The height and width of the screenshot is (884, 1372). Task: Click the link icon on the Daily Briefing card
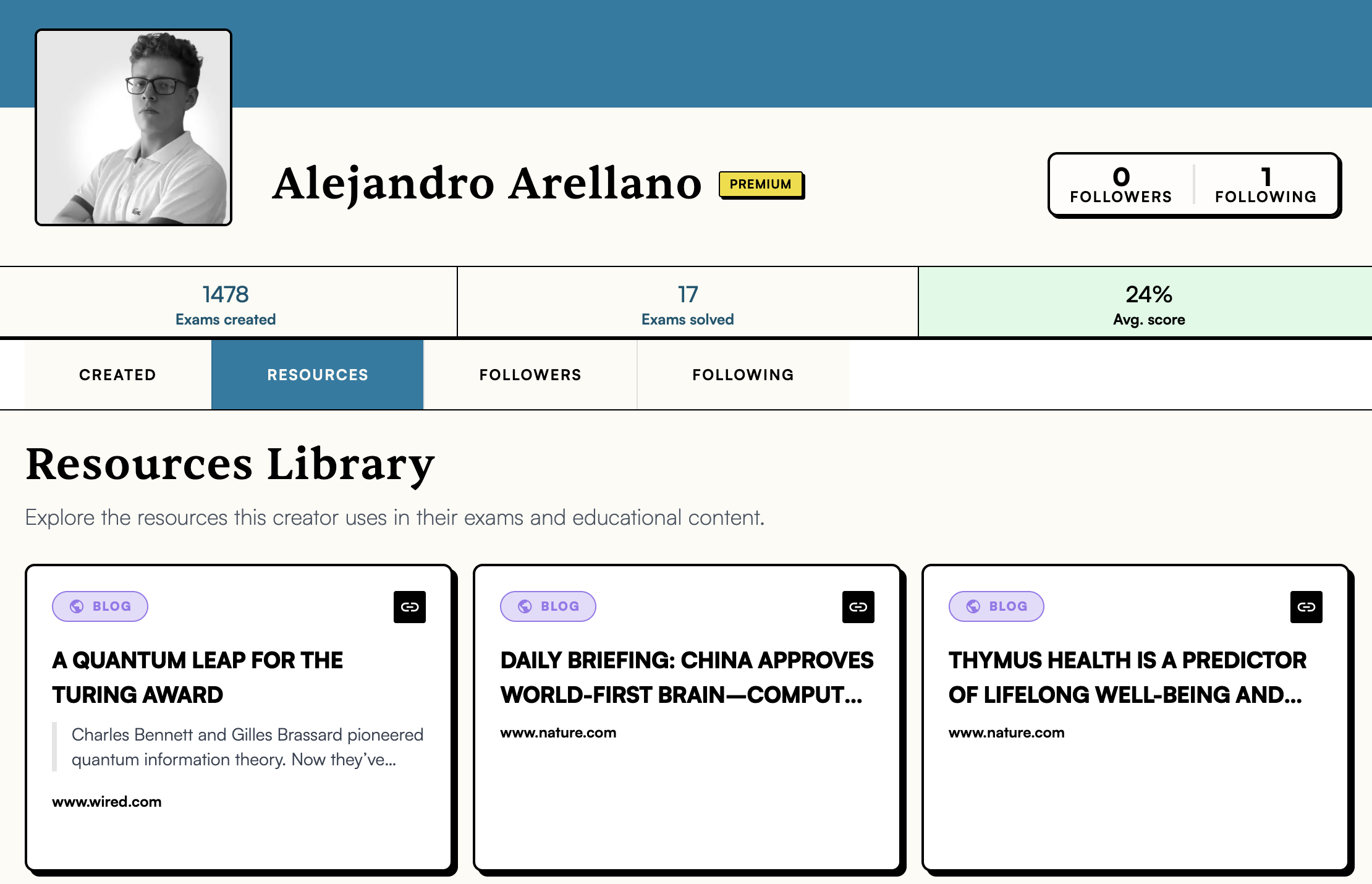(858, 606)
